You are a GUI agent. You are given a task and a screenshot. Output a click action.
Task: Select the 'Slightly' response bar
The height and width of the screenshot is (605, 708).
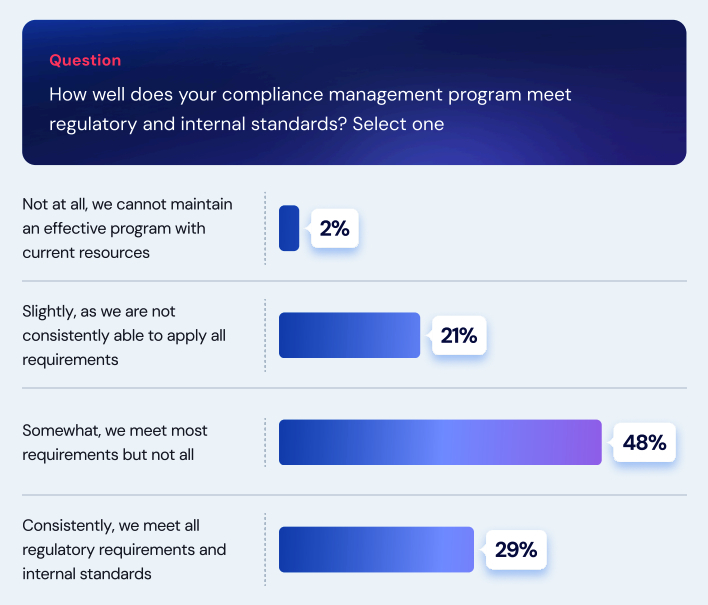[x=349, y=335]
